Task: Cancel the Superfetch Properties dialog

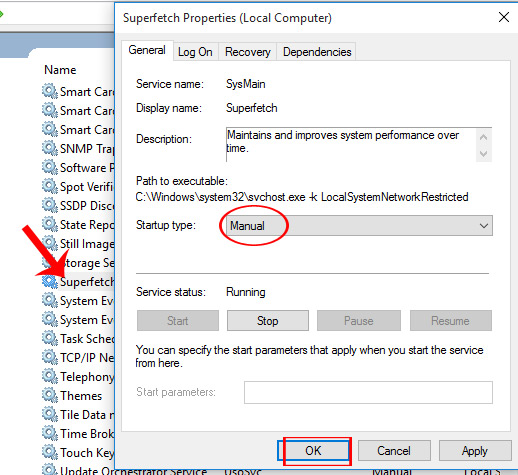Action: tap(394, 451)
